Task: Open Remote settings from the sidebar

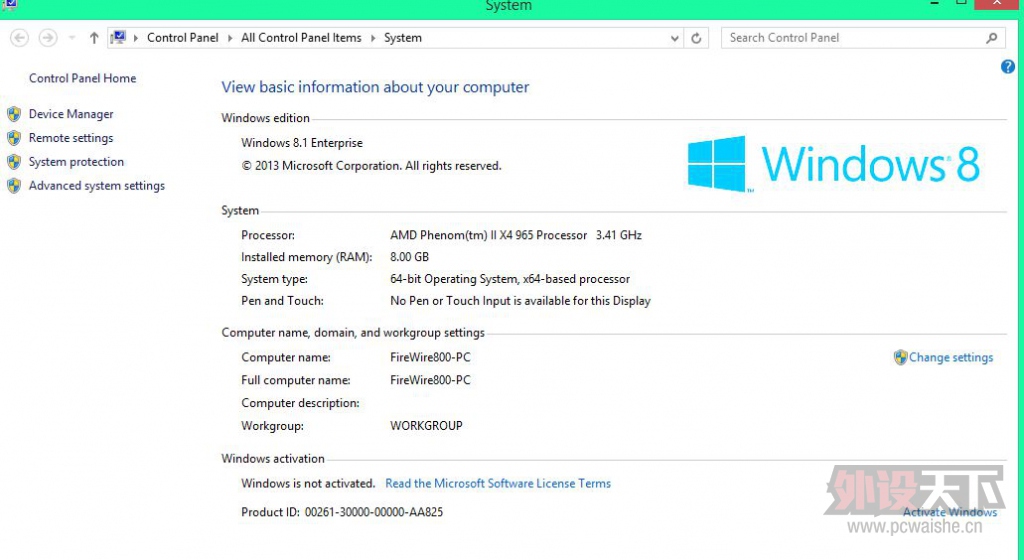Action: tap(71, 138)
